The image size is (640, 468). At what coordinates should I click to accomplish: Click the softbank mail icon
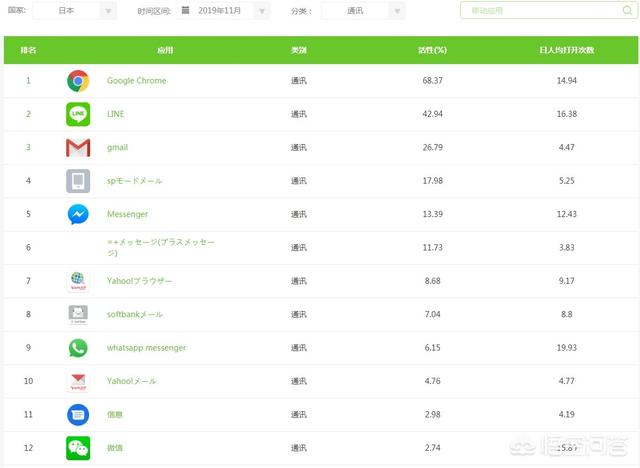[x=78, y=315]
